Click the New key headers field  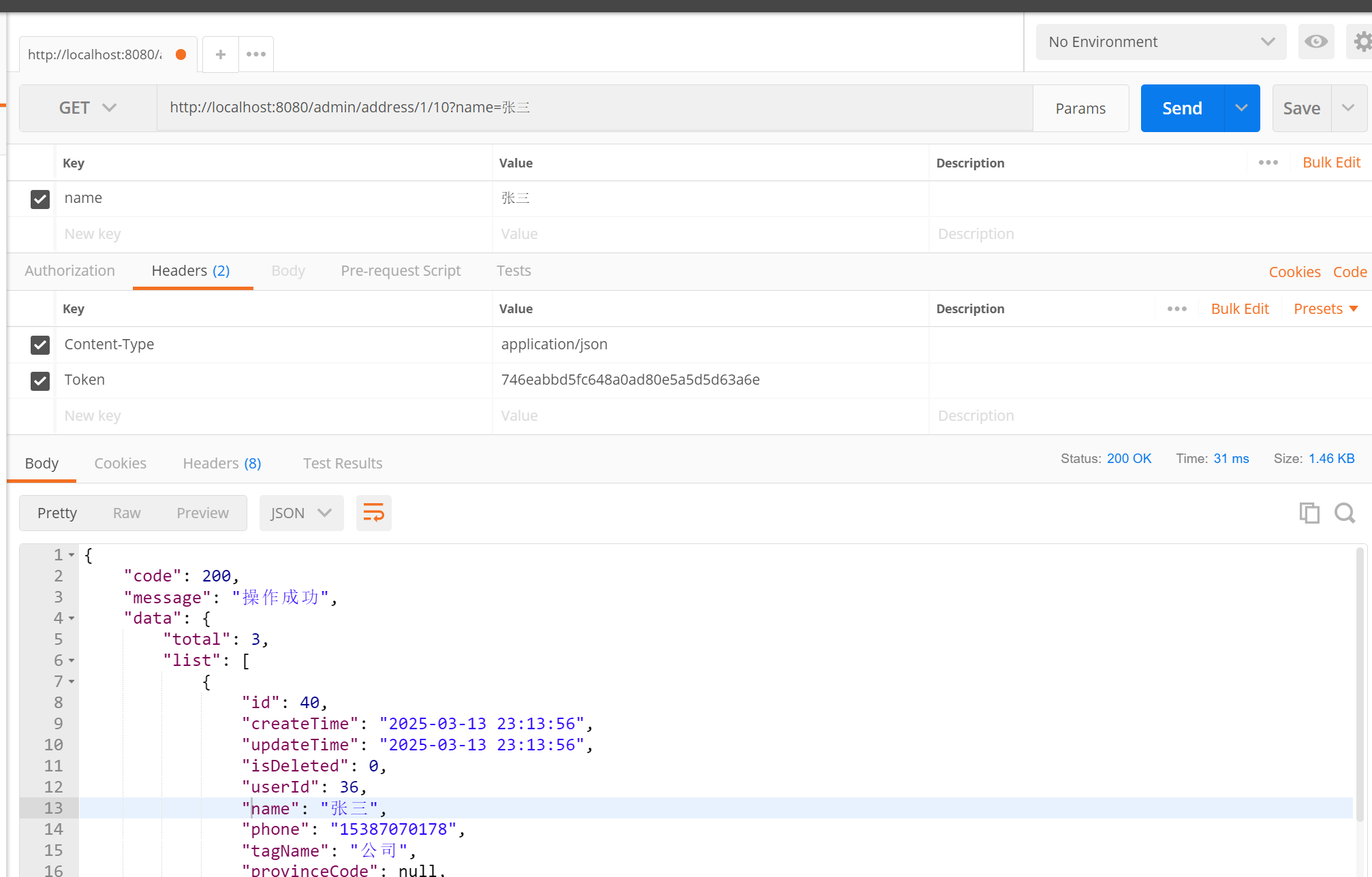pos(273,416)
